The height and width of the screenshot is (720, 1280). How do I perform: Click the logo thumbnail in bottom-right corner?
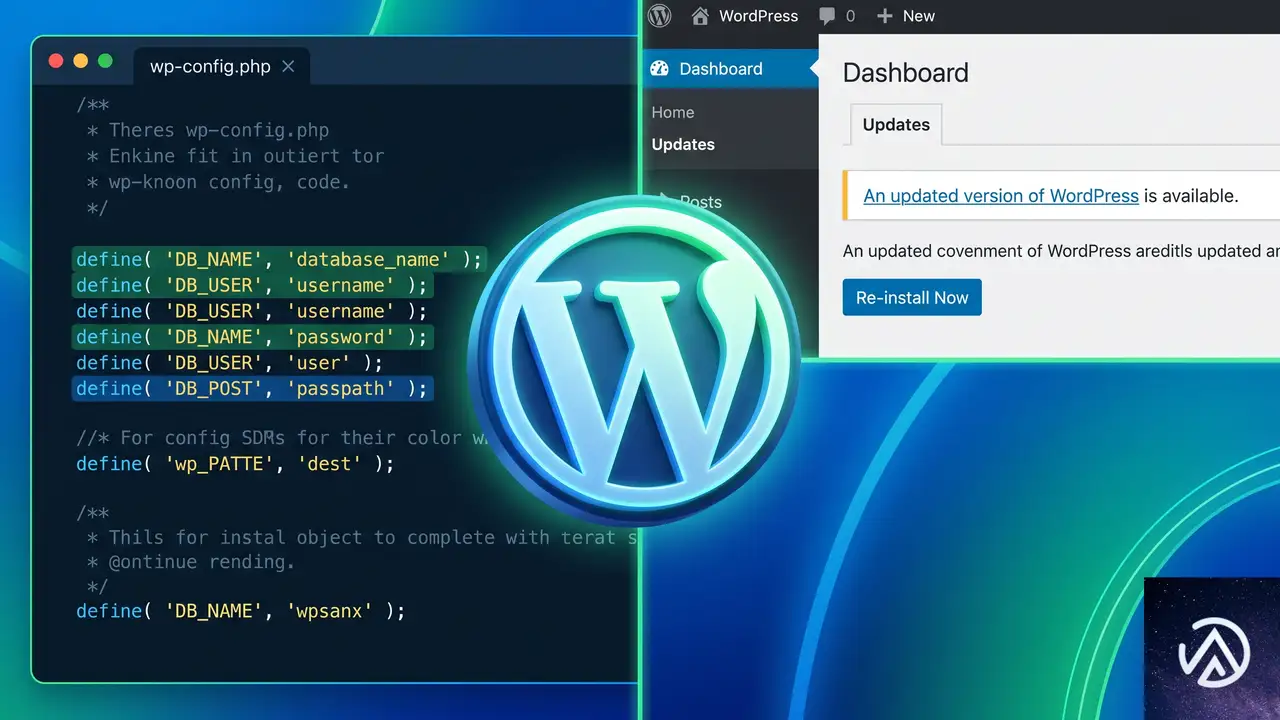pyautogui.click(x=1213, y=648)
